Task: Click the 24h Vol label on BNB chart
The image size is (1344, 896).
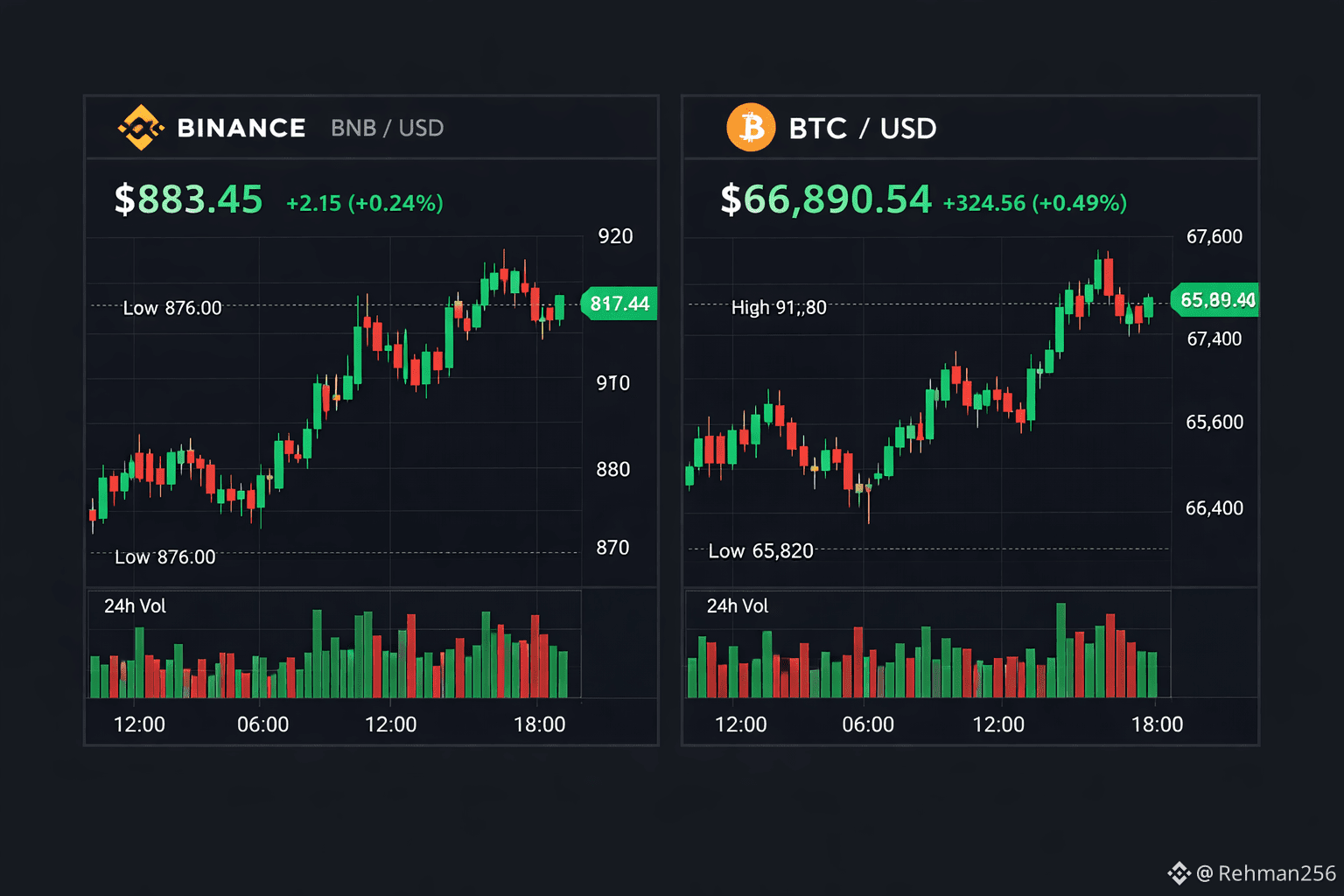Action: pos(133,605)
